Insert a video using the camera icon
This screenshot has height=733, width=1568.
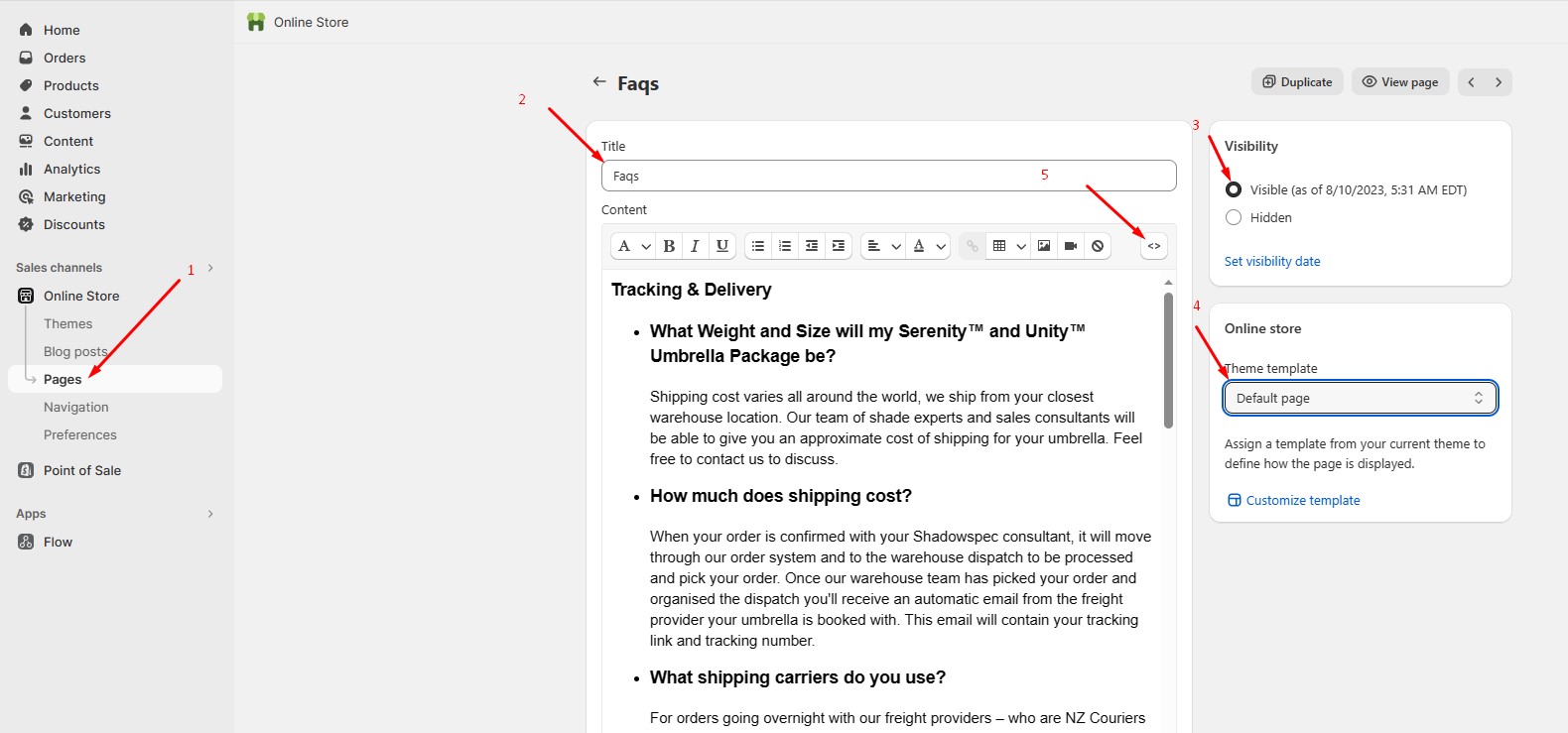pyautogui.click(x=1071, y=246)
